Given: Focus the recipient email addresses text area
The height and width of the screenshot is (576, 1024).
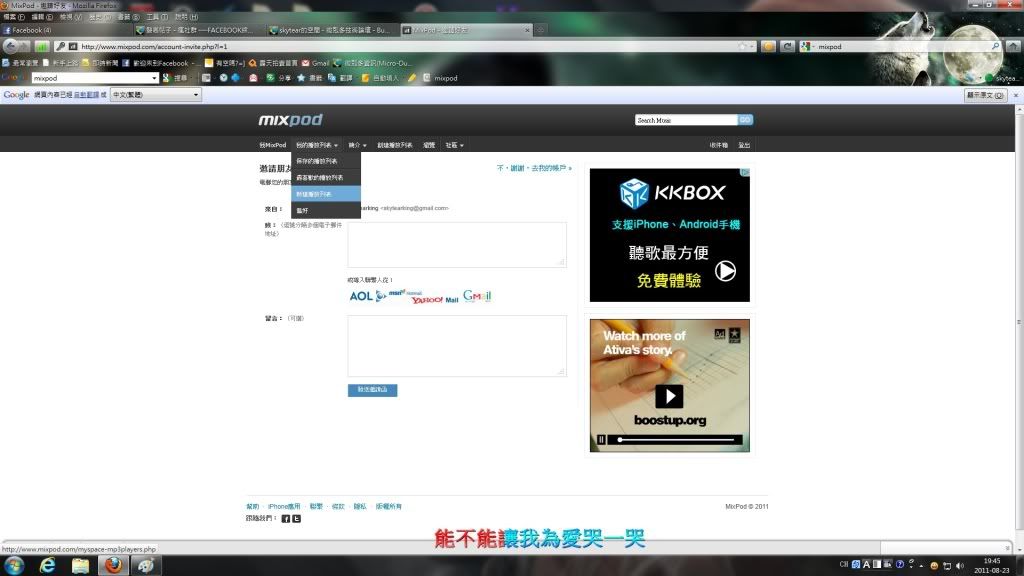Looking at the screenshot, I should coord(457,245).
